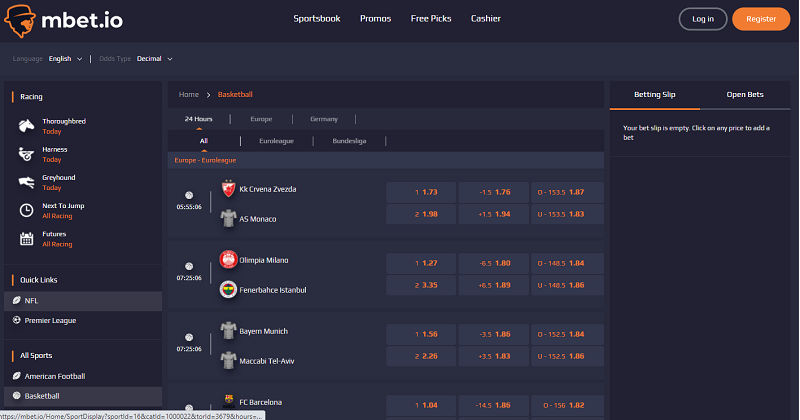Click the Fenerbahce Istanbul team crest

228,289
